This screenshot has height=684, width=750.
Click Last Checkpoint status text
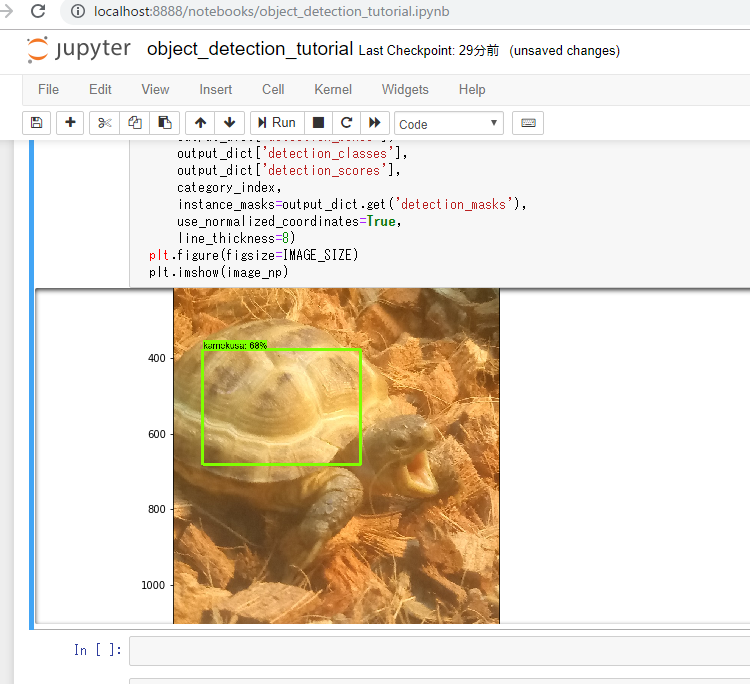point(429,51)
